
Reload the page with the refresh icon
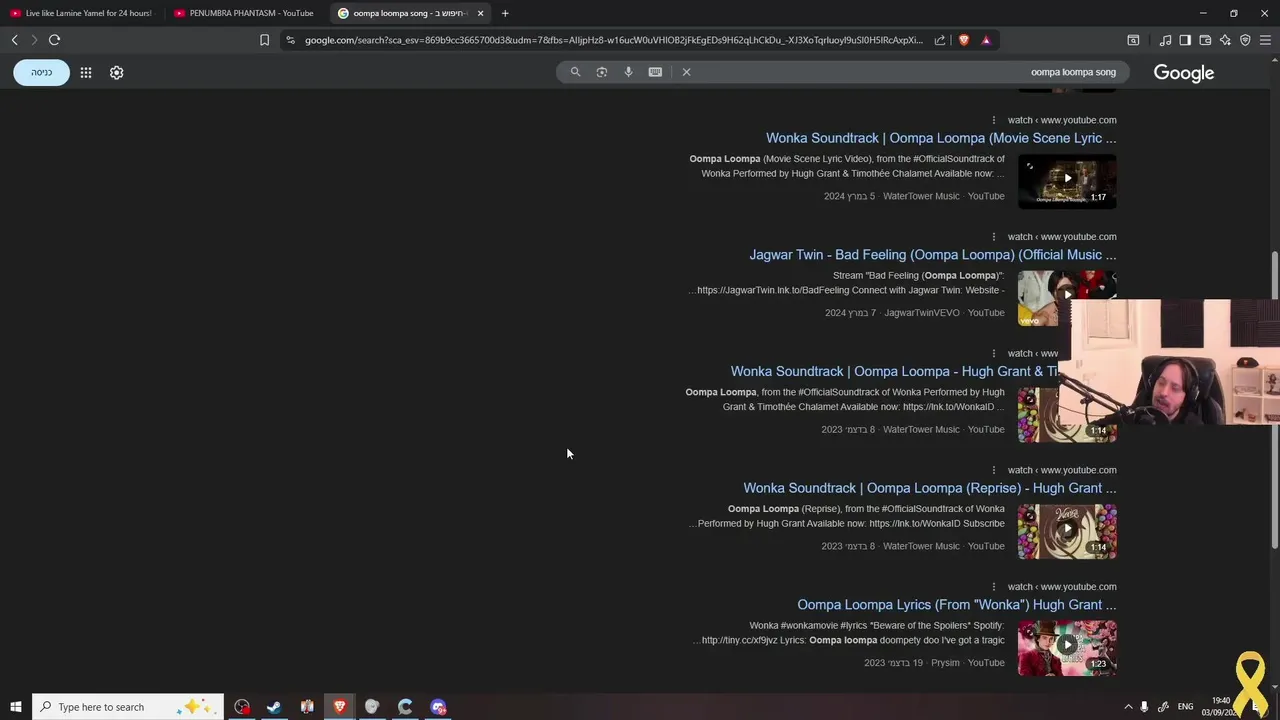tap(54, 40)
